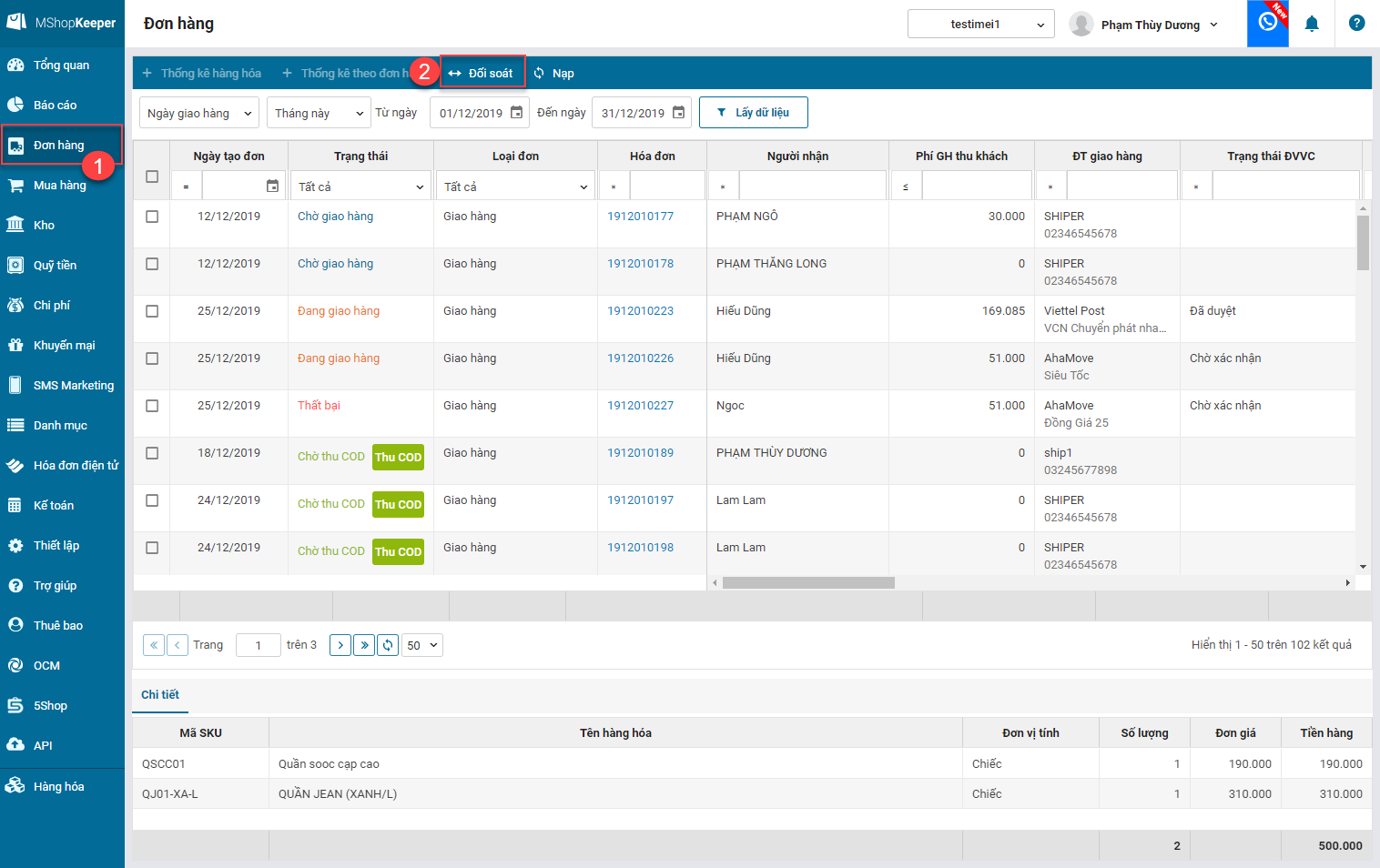
Task: Open Trạng thái filter dropdown
Action: (361, 187)
